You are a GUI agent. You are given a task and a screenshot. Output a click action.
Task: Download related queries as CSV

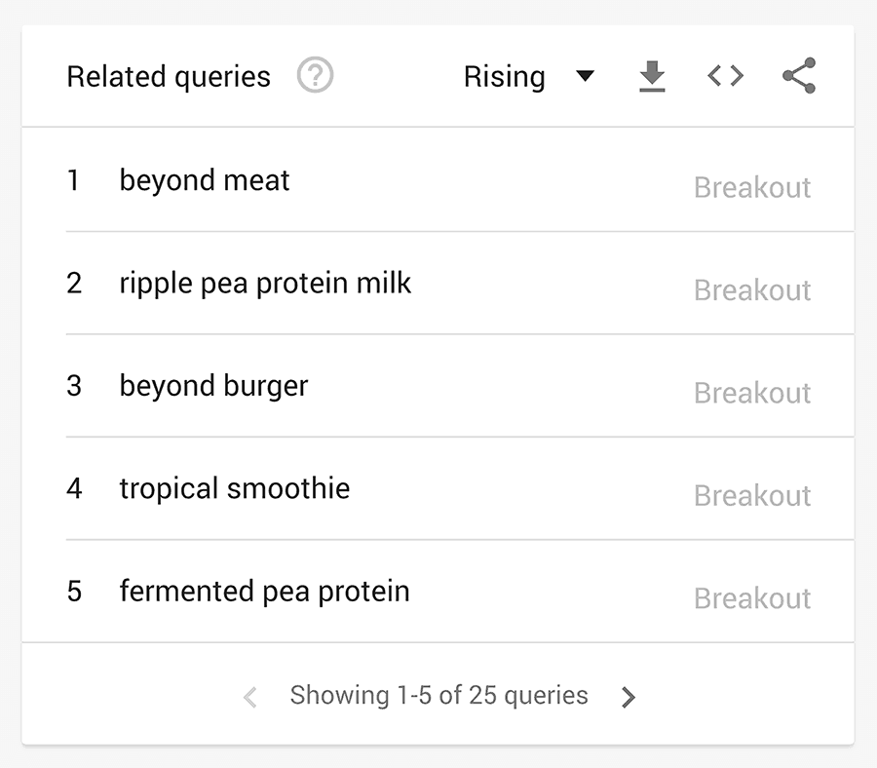[652, 76]
